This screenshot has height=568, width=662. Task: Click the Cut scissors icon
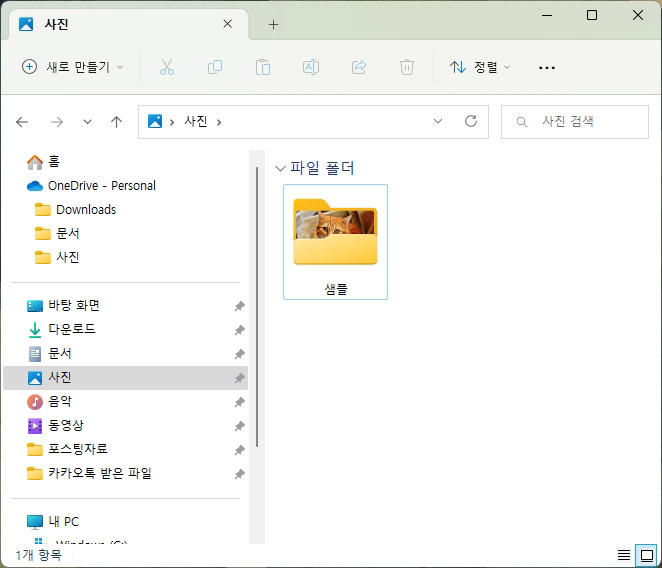point(167,67)
